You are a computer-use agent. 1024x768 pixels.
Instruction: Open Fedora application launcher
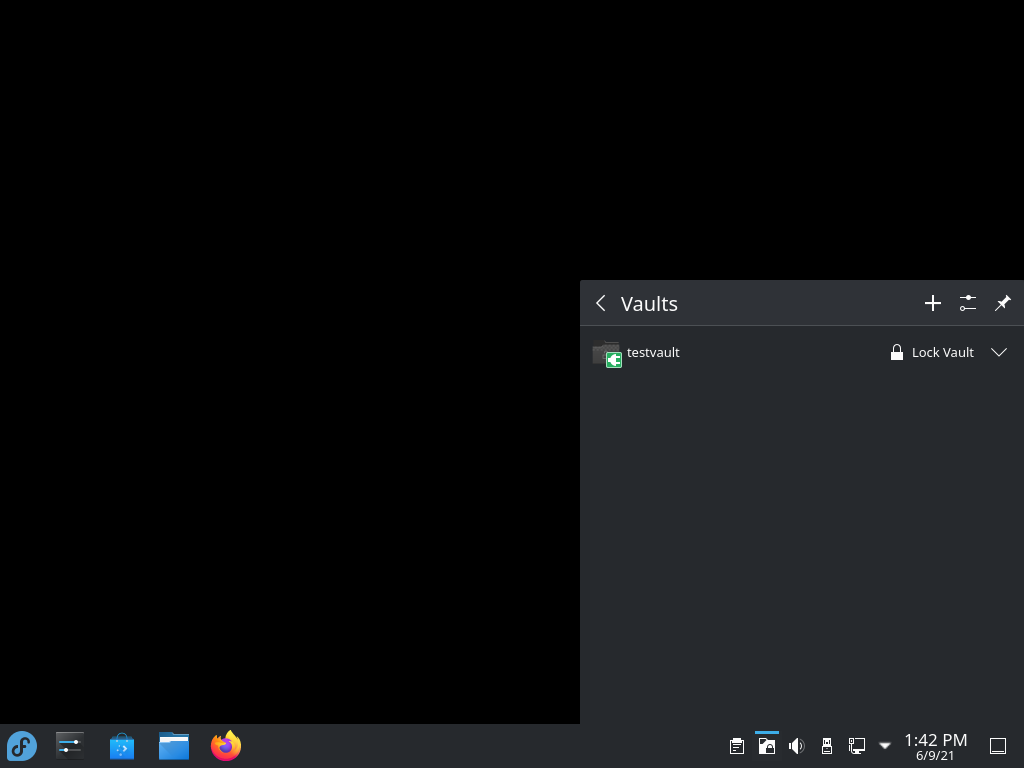[22, 746]
